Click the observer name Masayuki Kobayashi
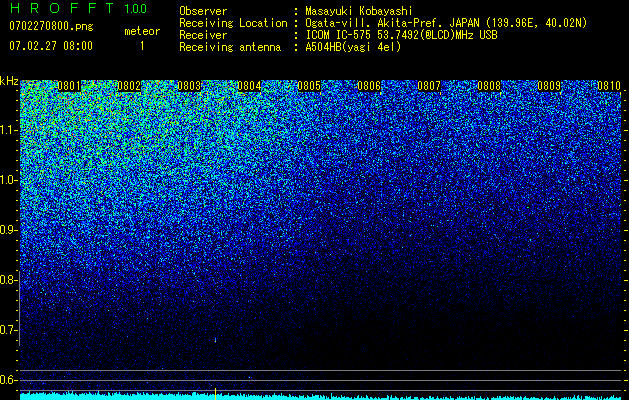Image resolution: width=629 pixels, height=400 pixels. click(x=359, y=11)
